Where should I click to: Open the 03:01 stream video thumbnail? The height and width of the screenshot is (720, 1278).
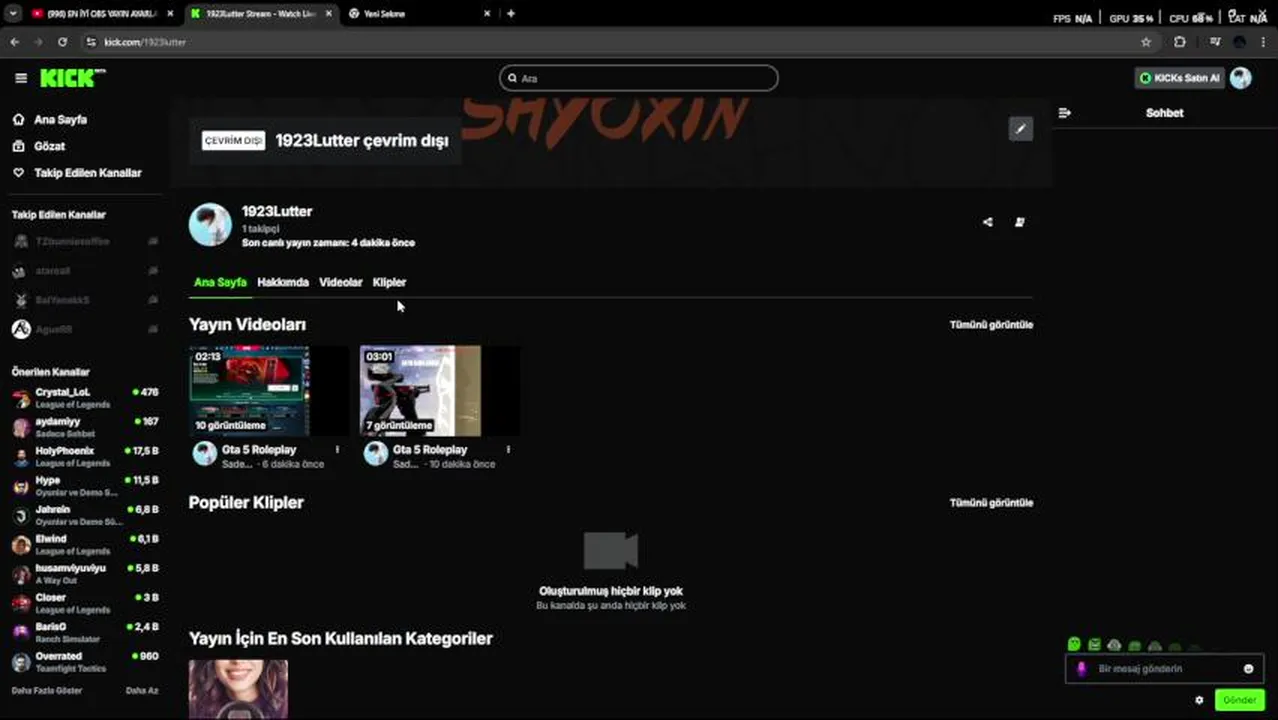click(439, 391)
